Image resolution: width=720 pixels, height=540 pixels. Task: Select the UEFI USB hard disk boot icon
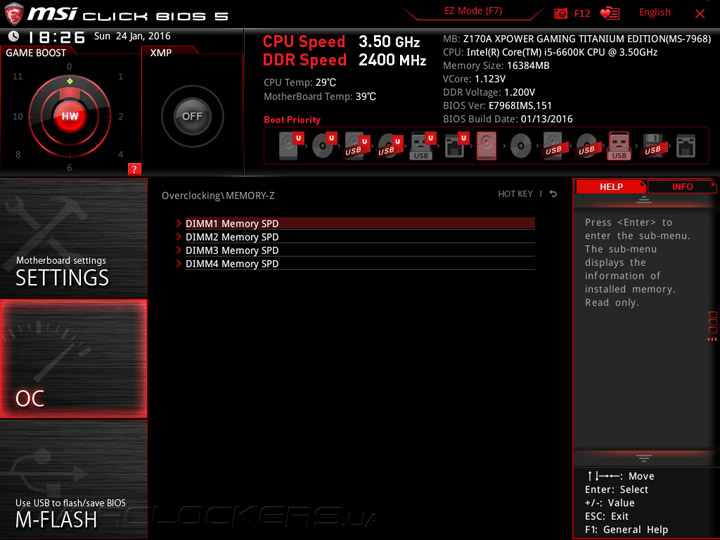(357, 146)
